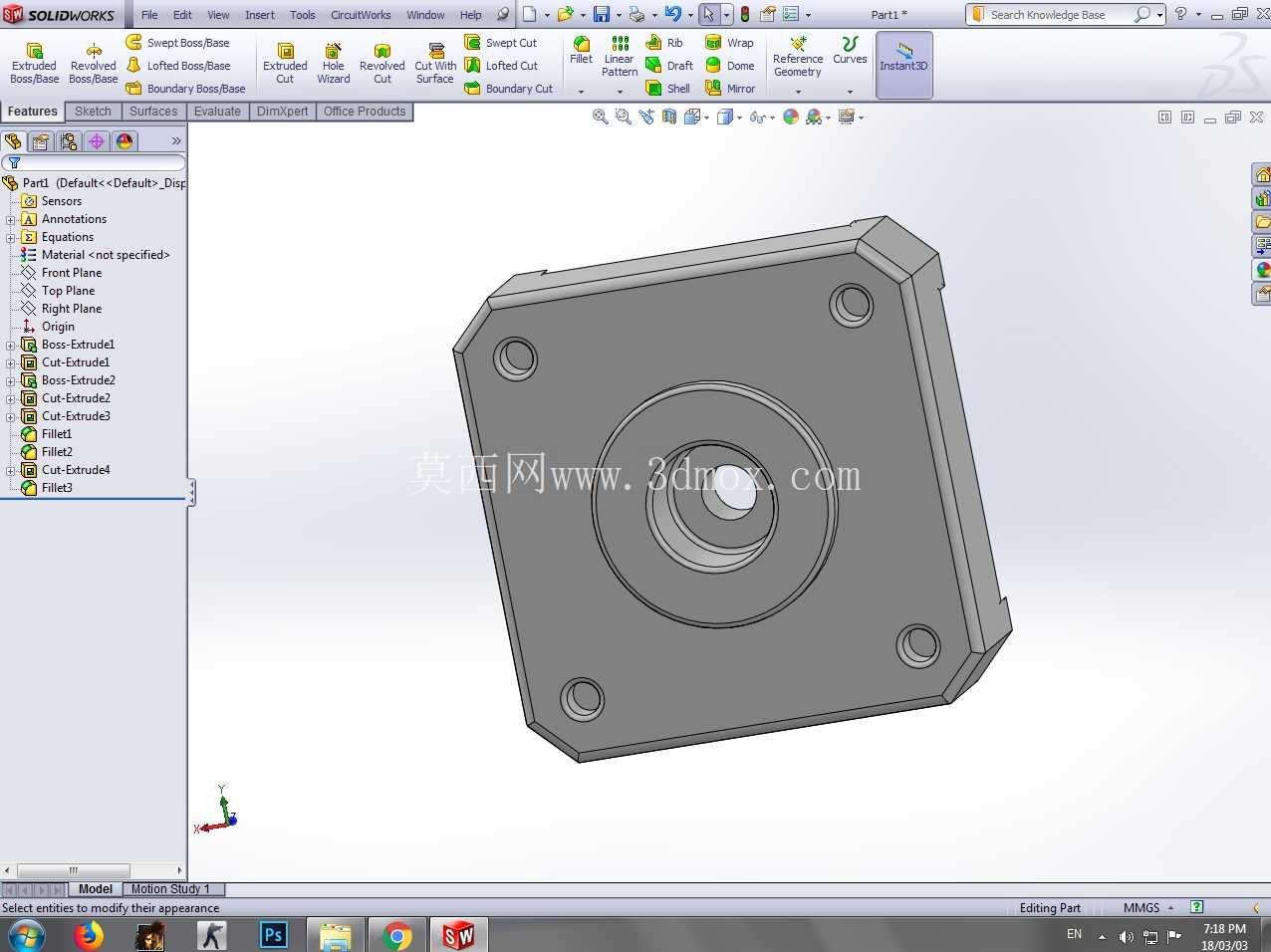Activate the Extruded Cut tool

pyautogui.click(x=285, y=63)
